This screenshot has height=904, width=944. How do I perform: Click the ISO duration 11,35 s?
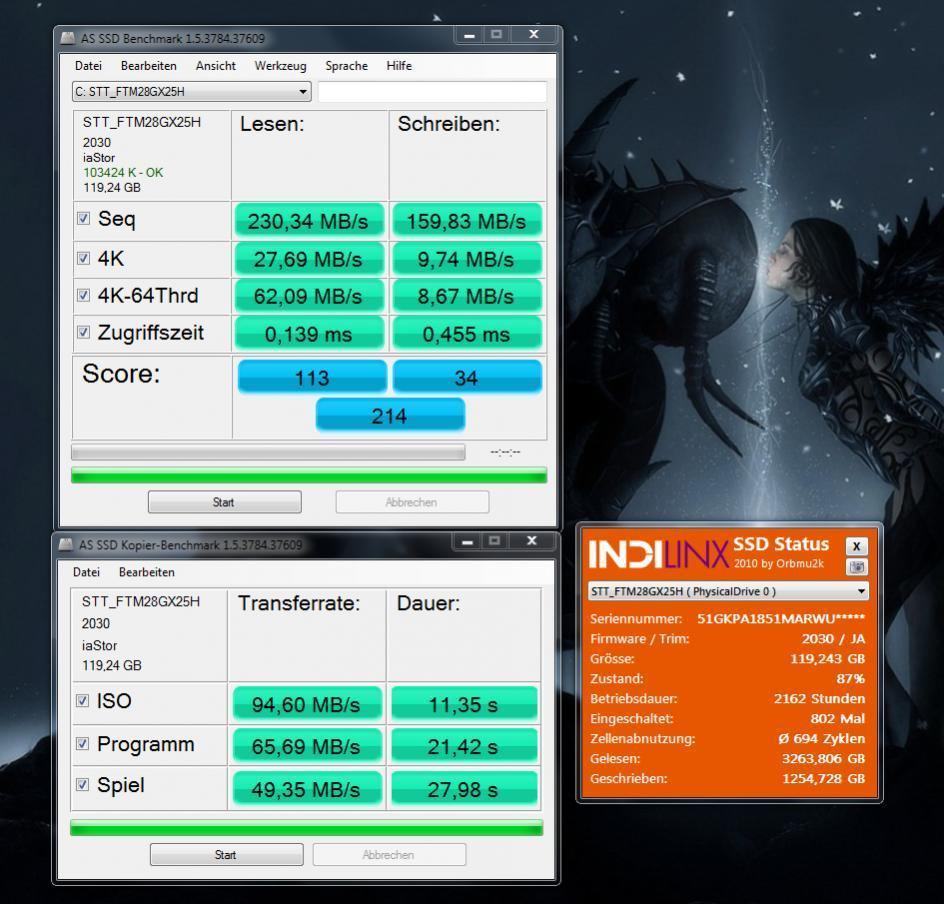click(x=464, y=704)
